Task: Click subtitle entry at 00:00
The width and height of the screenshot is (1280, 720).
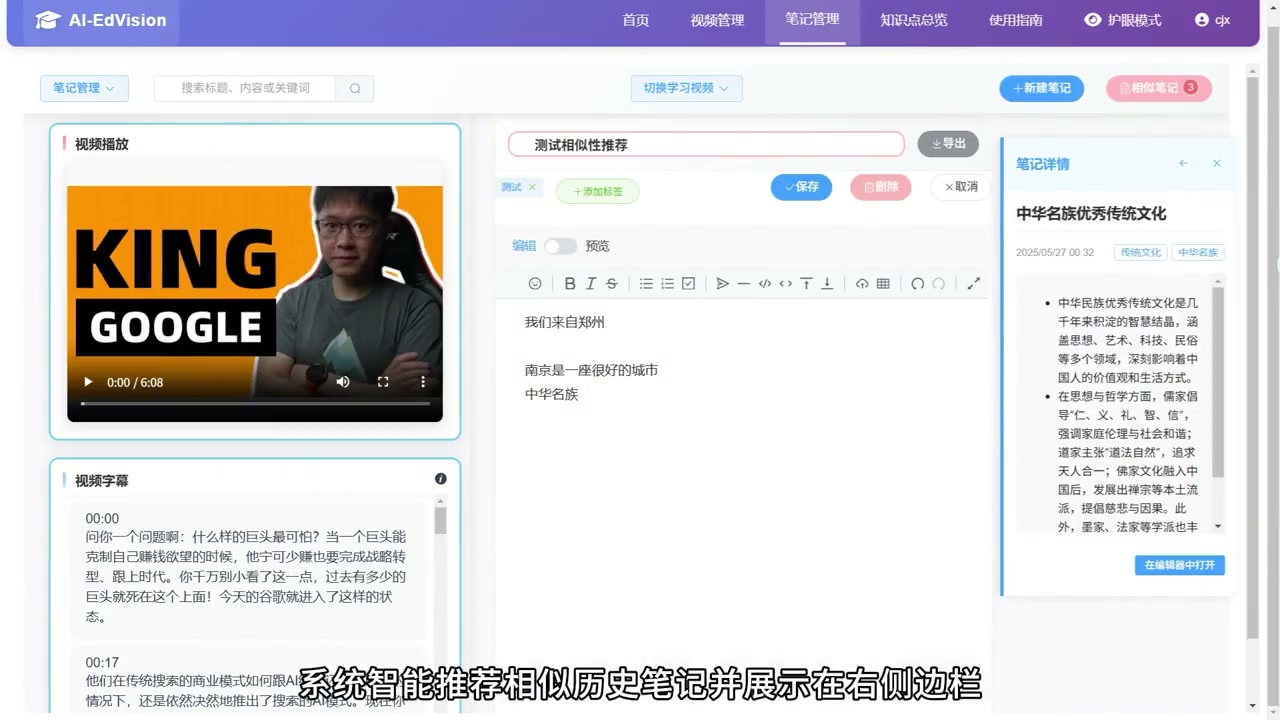Action: [249, 568]
